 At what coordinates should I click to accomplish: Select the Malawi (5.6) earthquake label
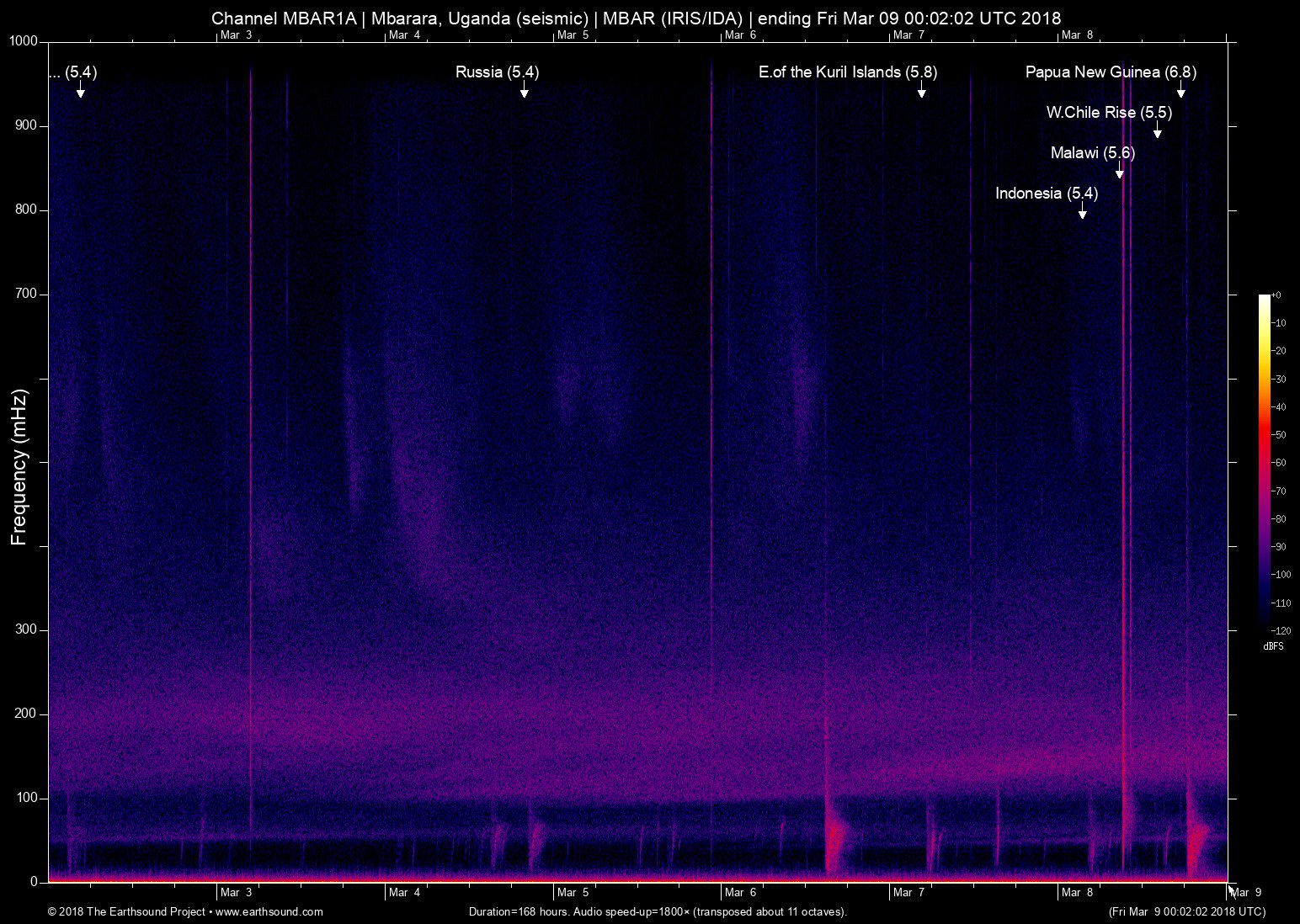(1092, 153)
